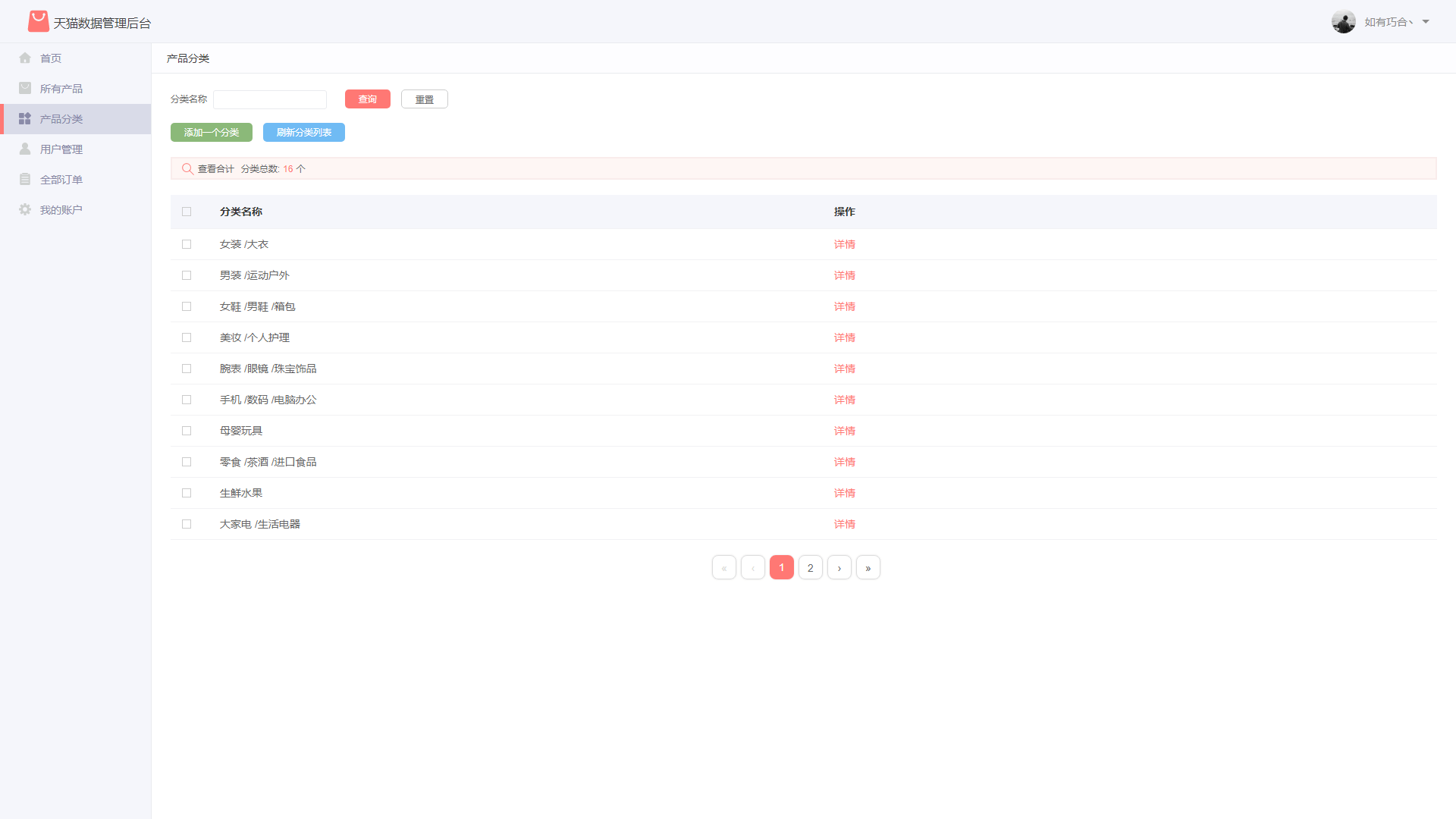Jump to first page with « button
The image size is (1456, 819).
click(x=724, y=567)
